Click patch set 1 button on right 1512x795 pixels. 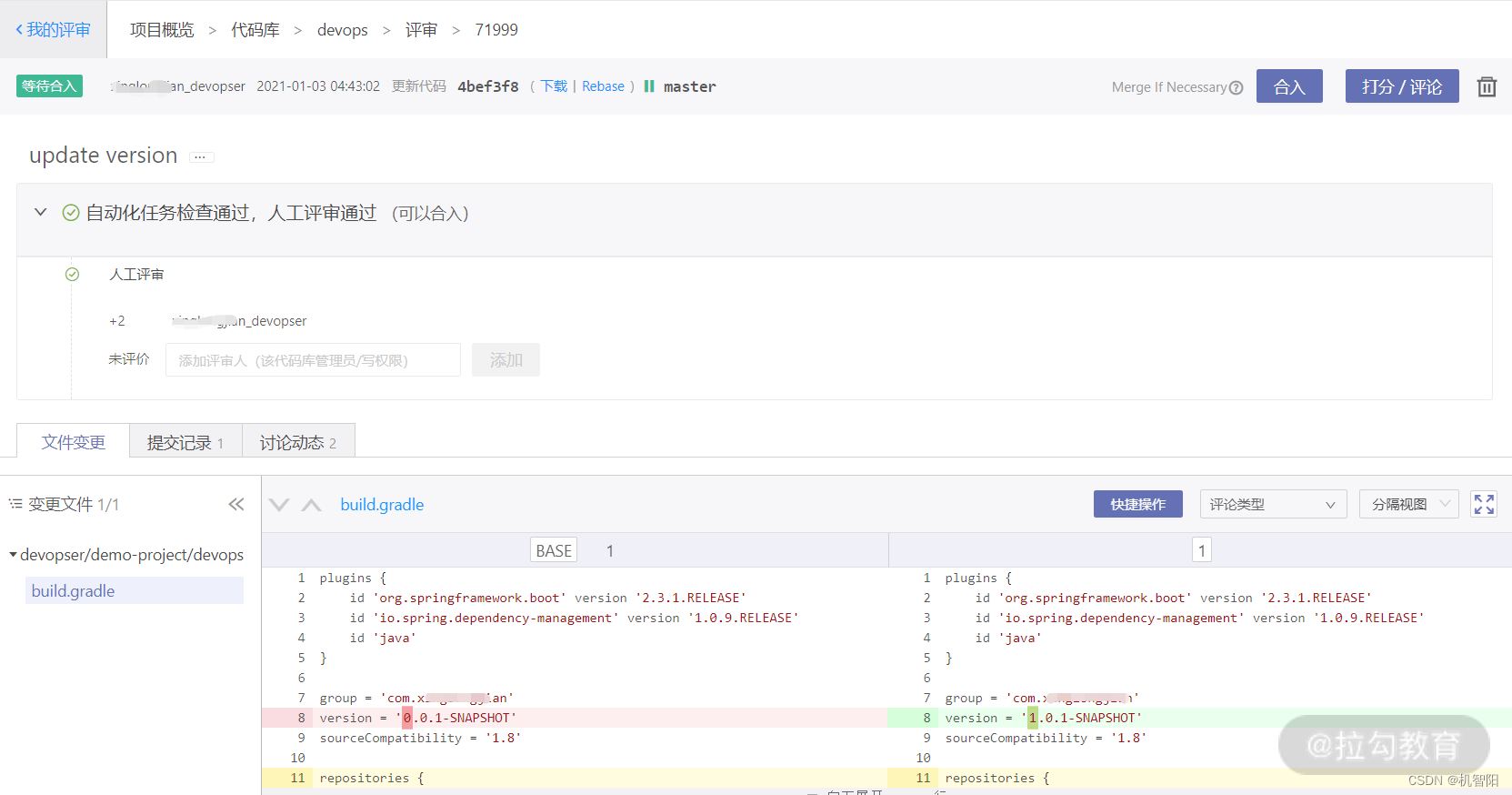tap(1202, 550)
